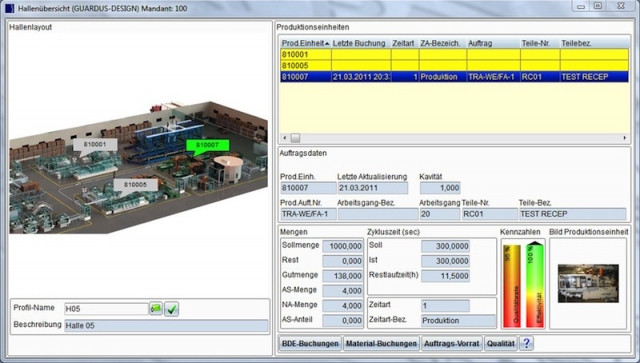Open BDE-Buchungen
The image size is (640, 363).
pyautogui.click(x=310, y=343)
